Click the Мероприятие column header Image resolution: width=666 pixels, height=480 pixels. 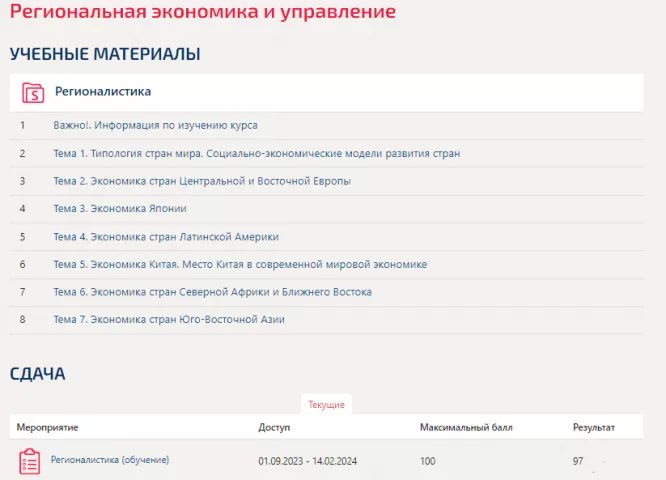tap(48, 427)
